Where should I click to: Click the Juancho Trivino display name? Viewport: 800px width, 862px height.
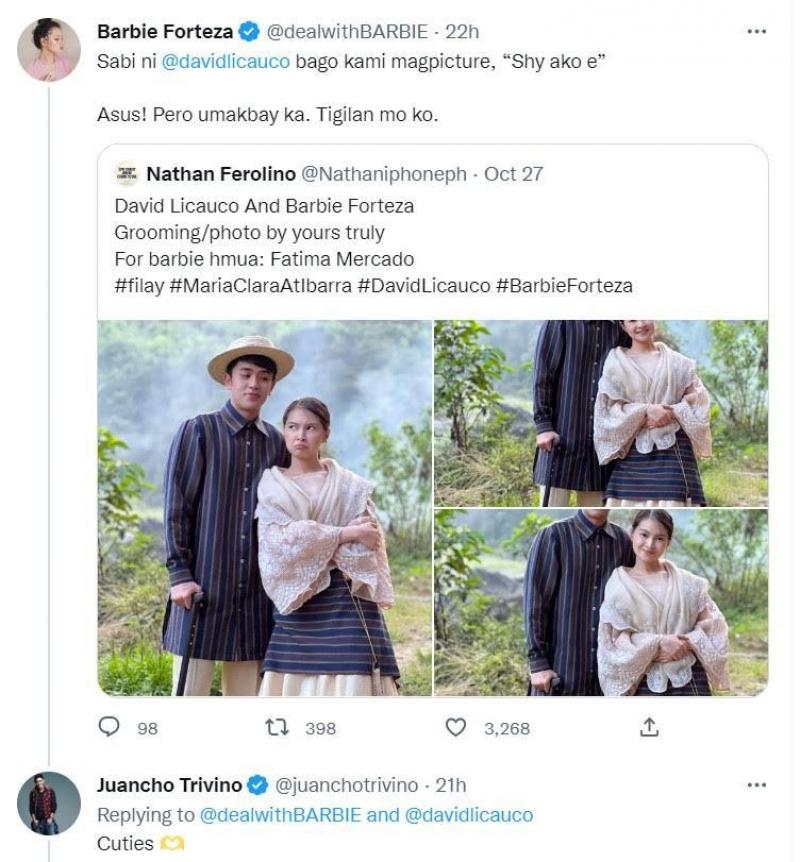pyautogui.click(x=170, y=785)
